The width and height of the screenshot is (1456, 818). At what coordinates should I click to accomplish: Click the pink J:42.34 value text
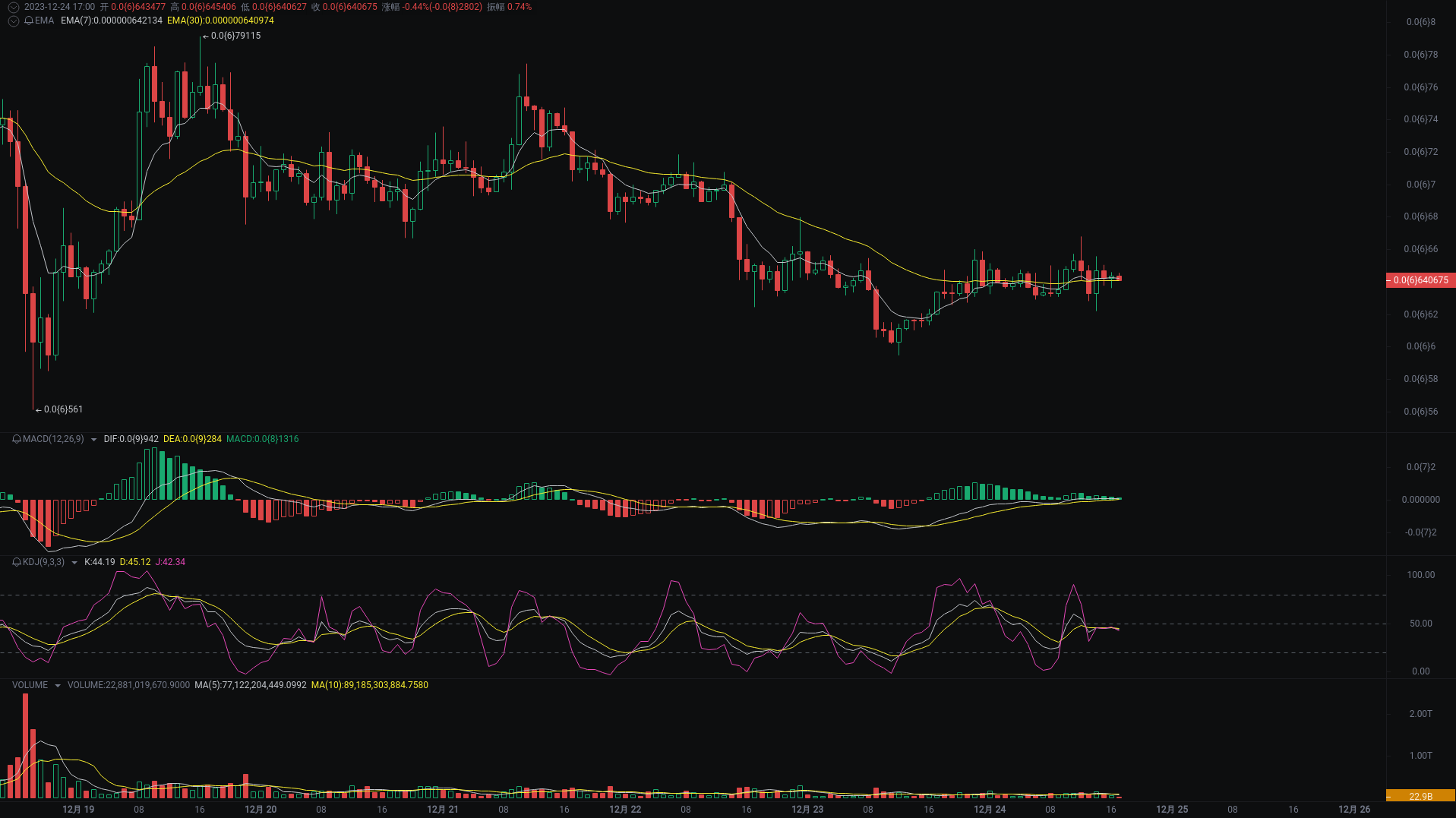coord(170,562)
